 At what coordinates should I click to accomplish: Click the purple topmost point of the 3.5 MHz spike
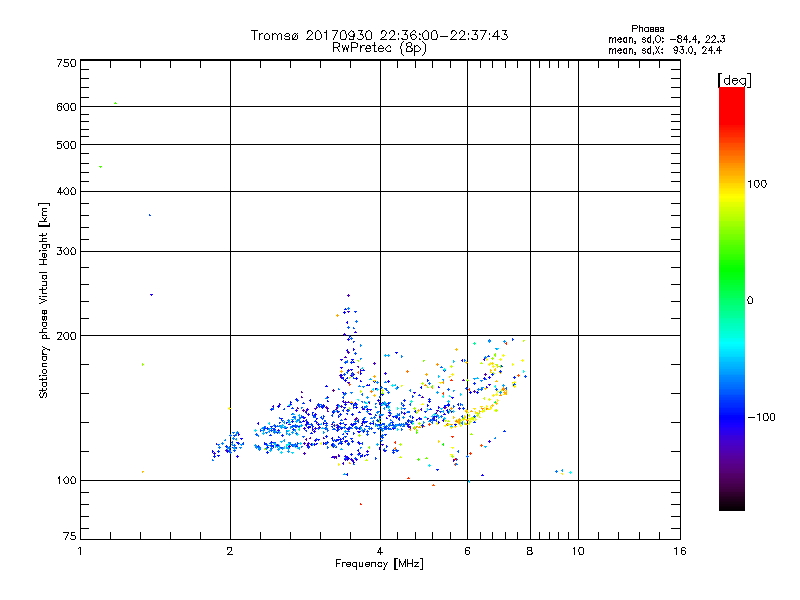click(x=348, y=295)
